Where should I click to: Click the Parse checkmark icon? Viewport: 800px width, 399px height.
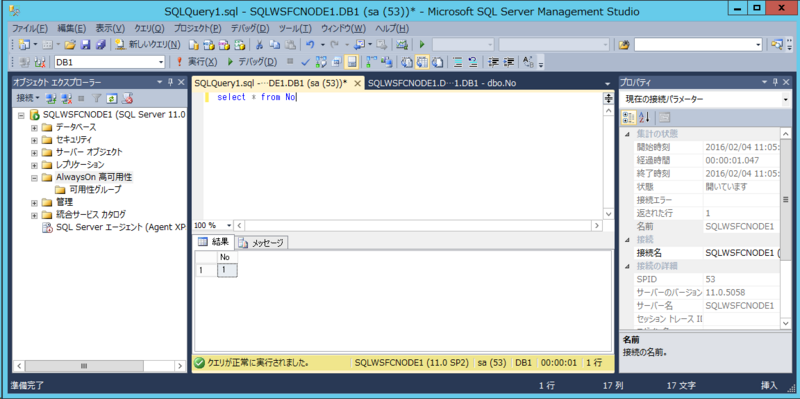tap(305, 62)
